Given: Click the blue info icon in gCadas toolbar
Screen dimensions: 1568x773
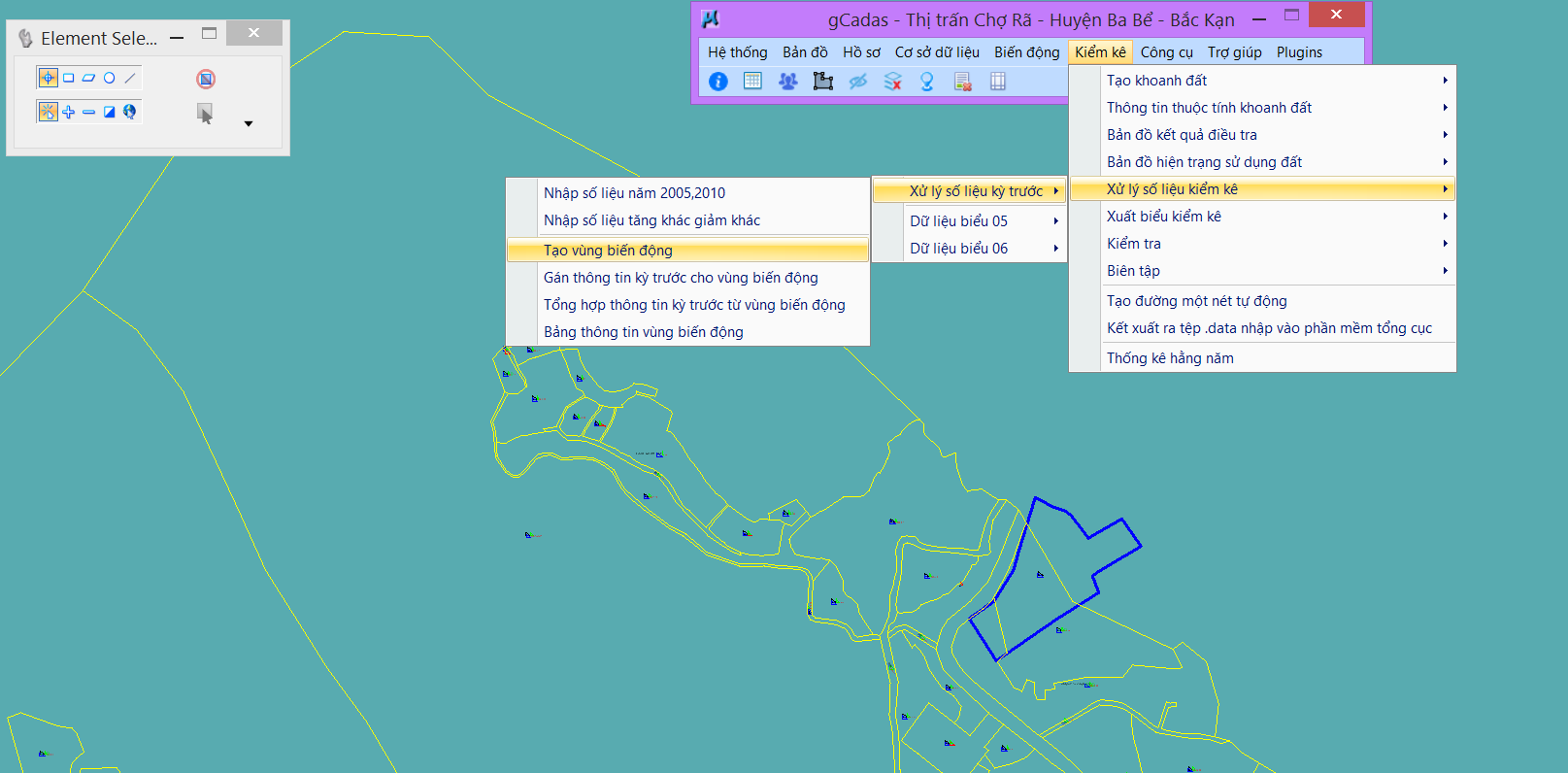Looking at the screenshot, I should (x=718, y=82).
